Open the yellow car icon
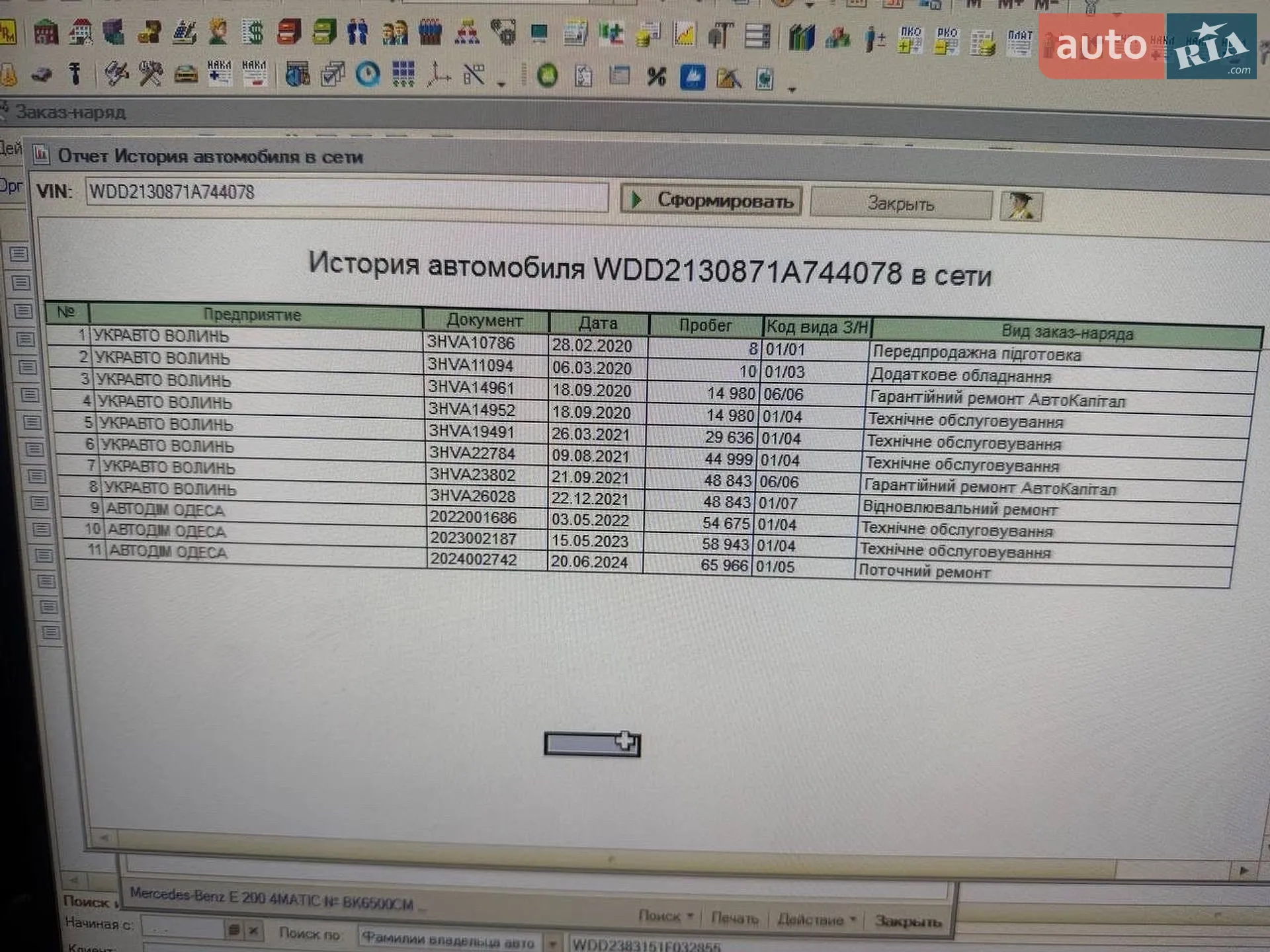Screen dimensions: 1270x952 pos(186,73)
